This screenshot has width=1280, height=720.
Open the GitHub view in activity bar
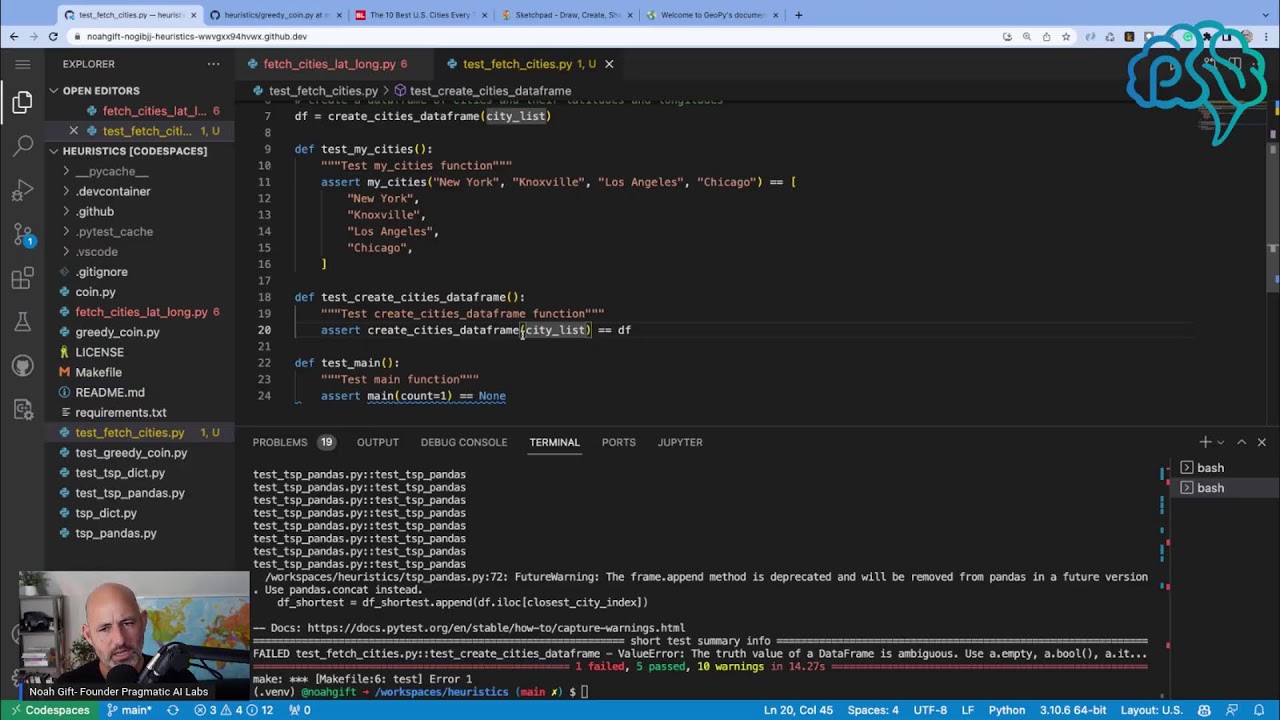23,366
